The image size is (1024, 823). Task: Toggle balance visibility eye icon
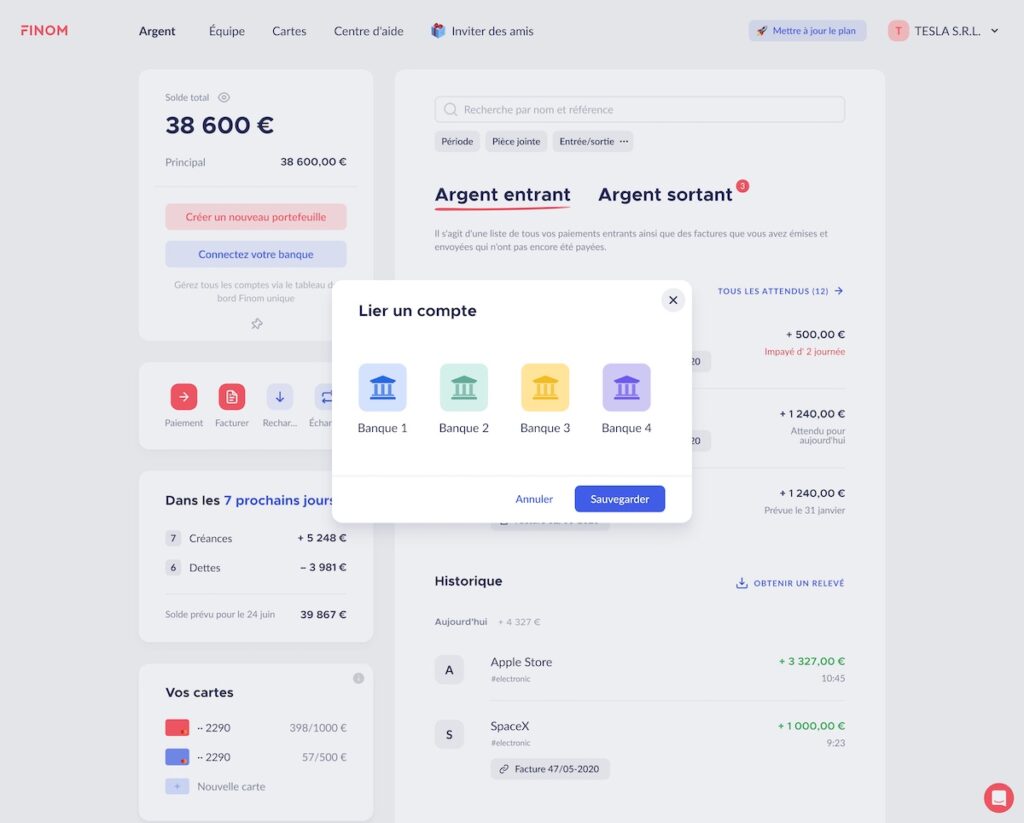(224, 98)
